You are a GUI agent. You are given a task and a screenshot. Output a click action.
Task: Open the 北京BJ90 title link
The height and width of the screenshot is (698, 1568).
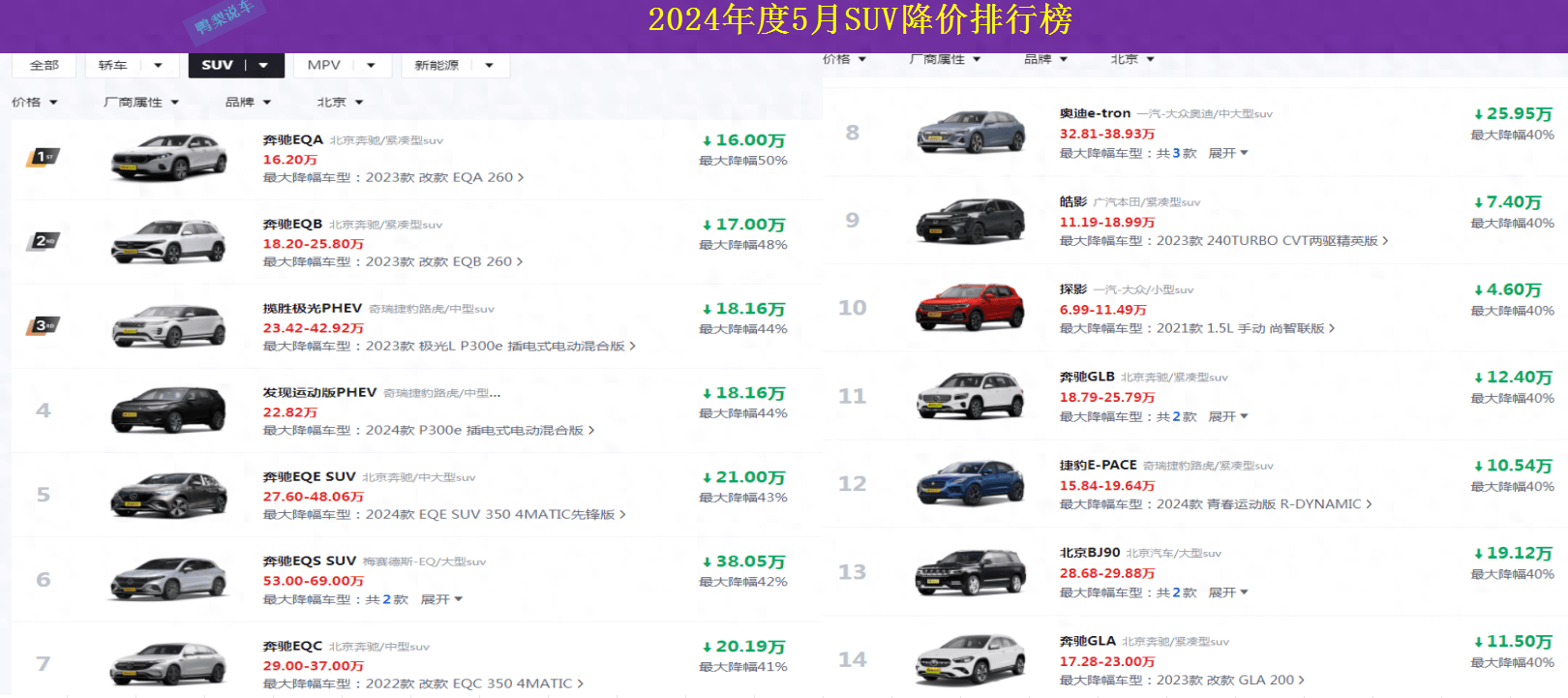click(x=1090, y=552)
